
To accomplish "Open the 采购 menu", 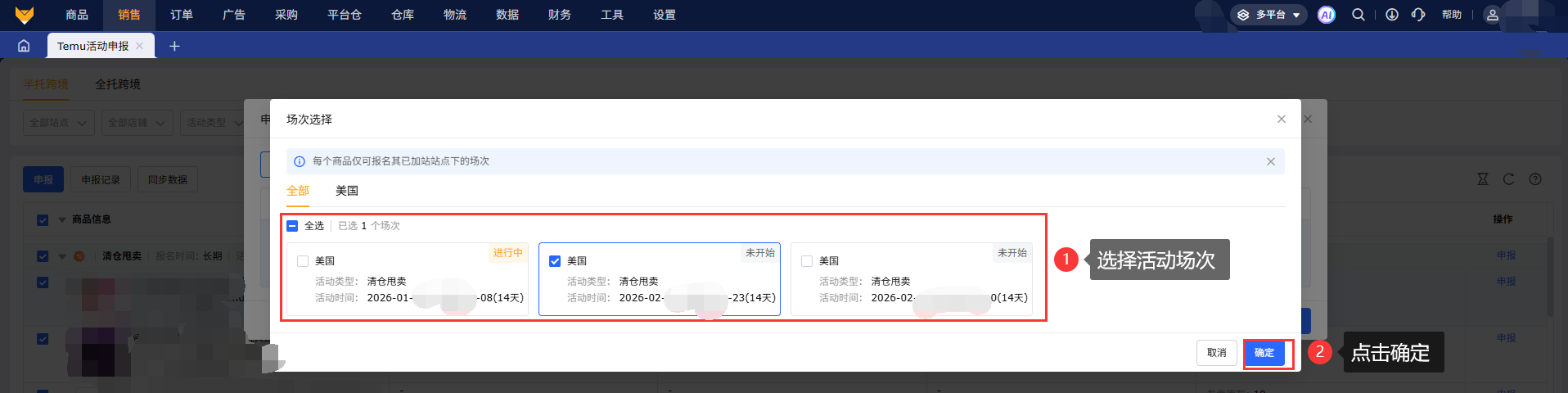I will tap(286, 15).
